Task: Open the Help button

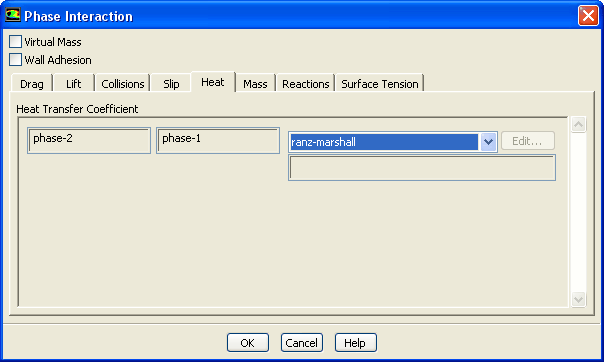Action: 356,343
